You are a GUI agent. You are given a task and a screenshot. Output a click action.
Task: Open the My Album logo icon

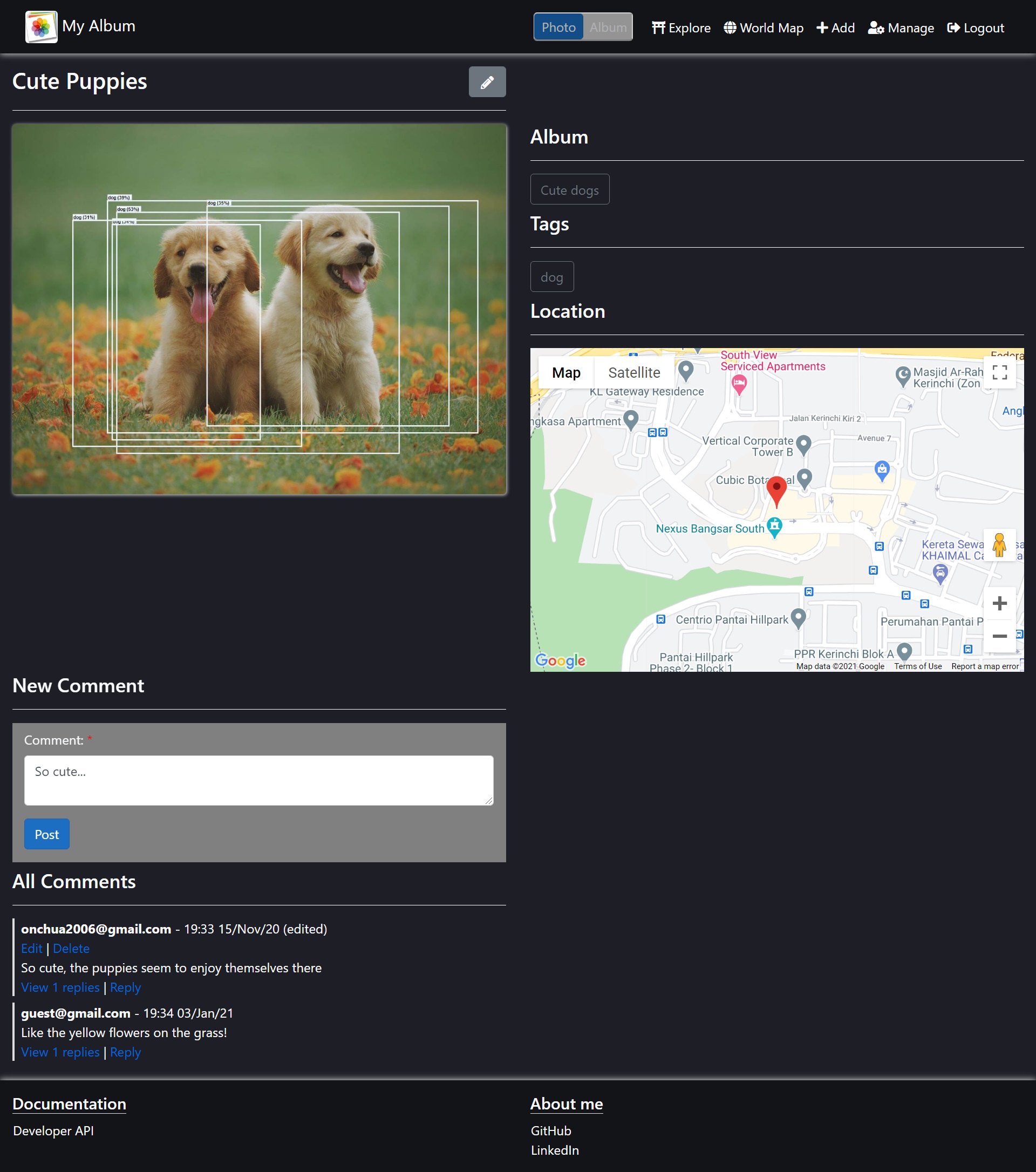(x=42, y=27)
